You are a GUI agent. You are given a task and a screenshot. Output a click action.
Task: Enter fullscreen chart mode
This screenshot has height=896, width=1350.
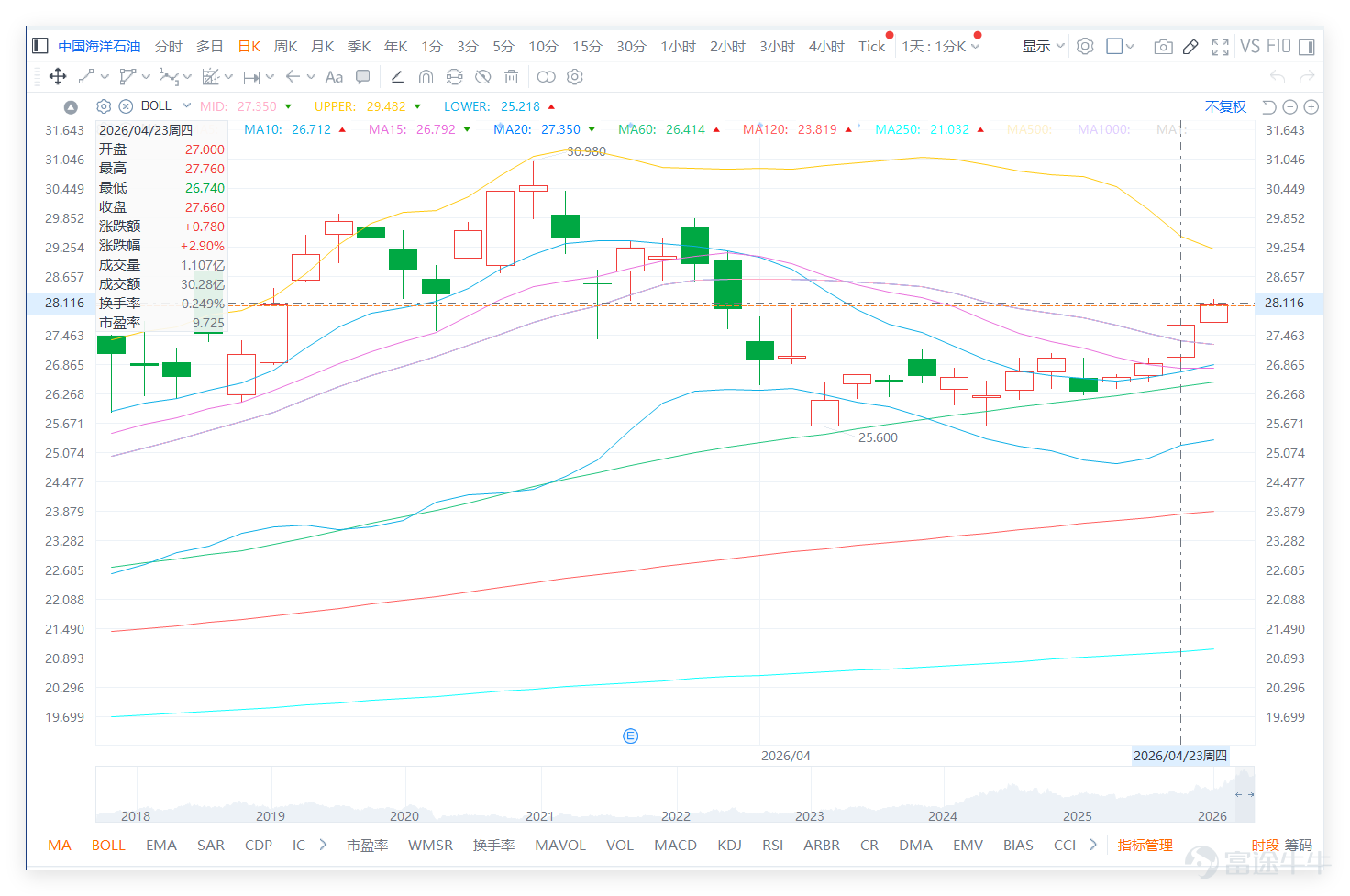click(1221, 47)
